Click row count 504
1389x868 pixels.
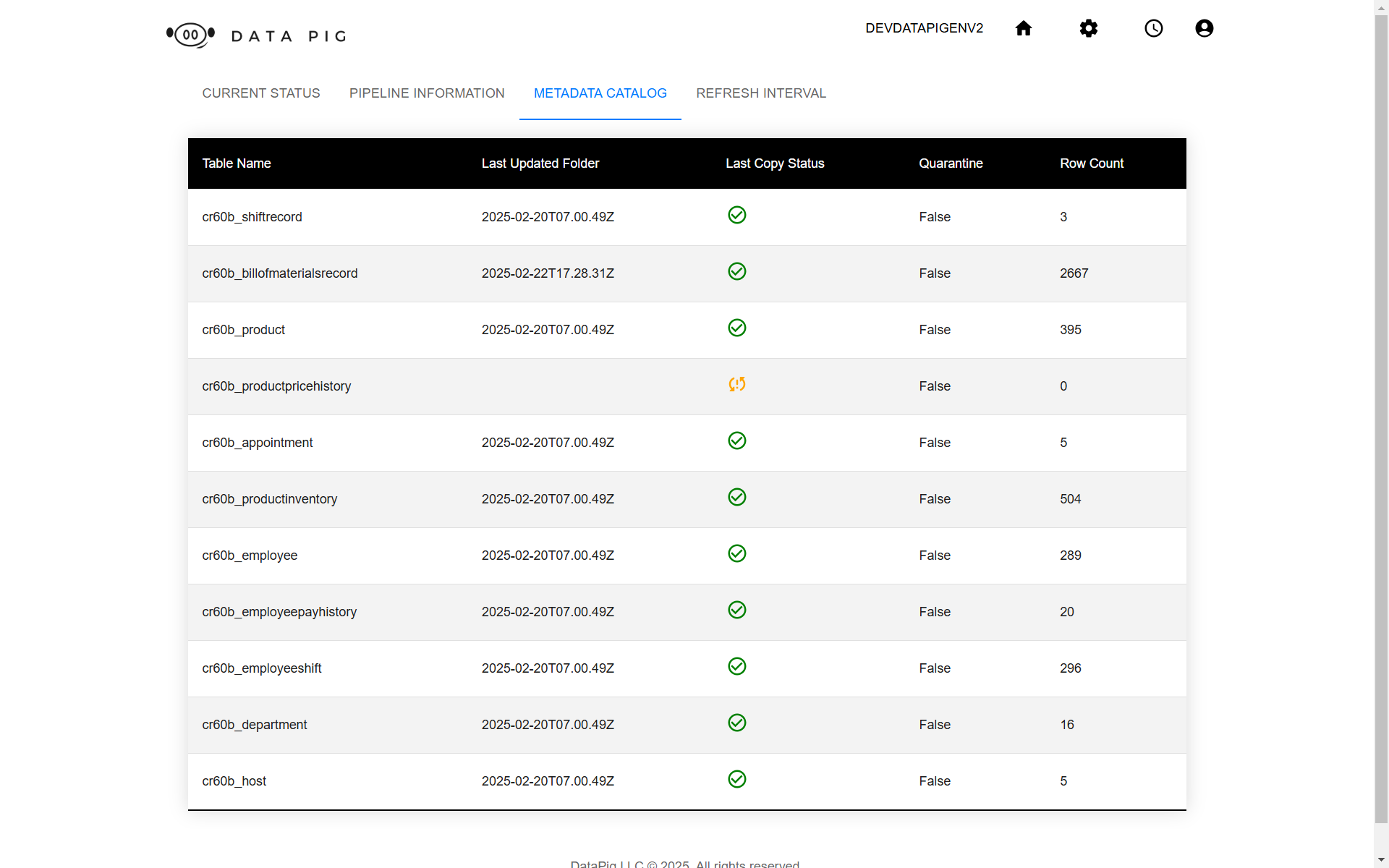[1071, 499]
